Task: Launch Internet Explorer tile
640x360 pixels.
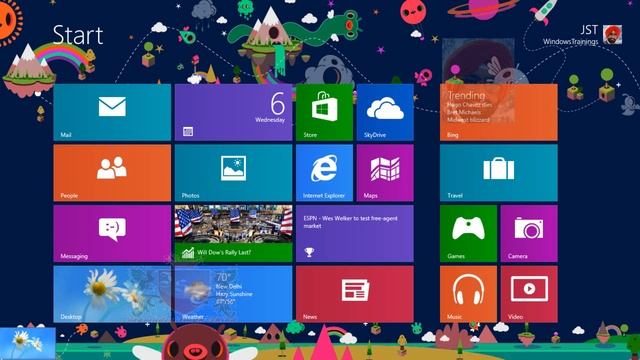Action: (x=324, y=173)
